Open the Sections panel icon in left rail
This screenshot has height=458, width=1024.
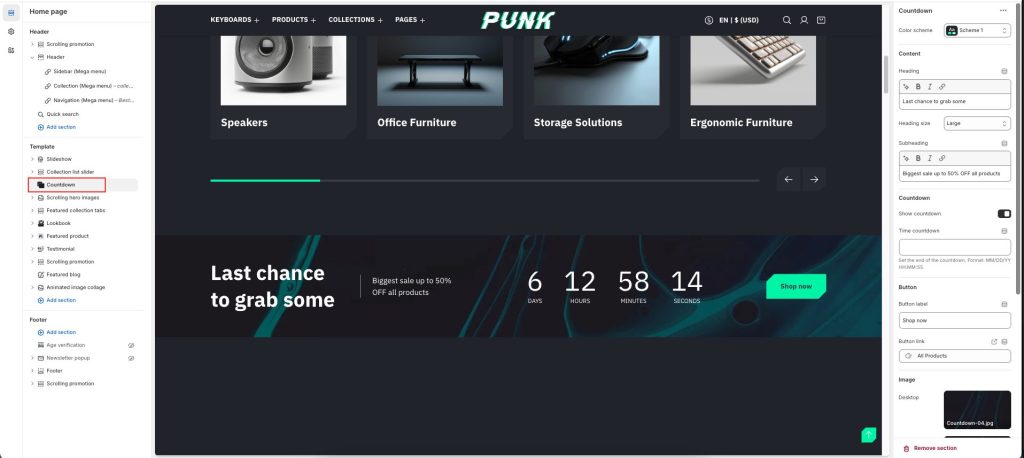[x=11, y=12]
